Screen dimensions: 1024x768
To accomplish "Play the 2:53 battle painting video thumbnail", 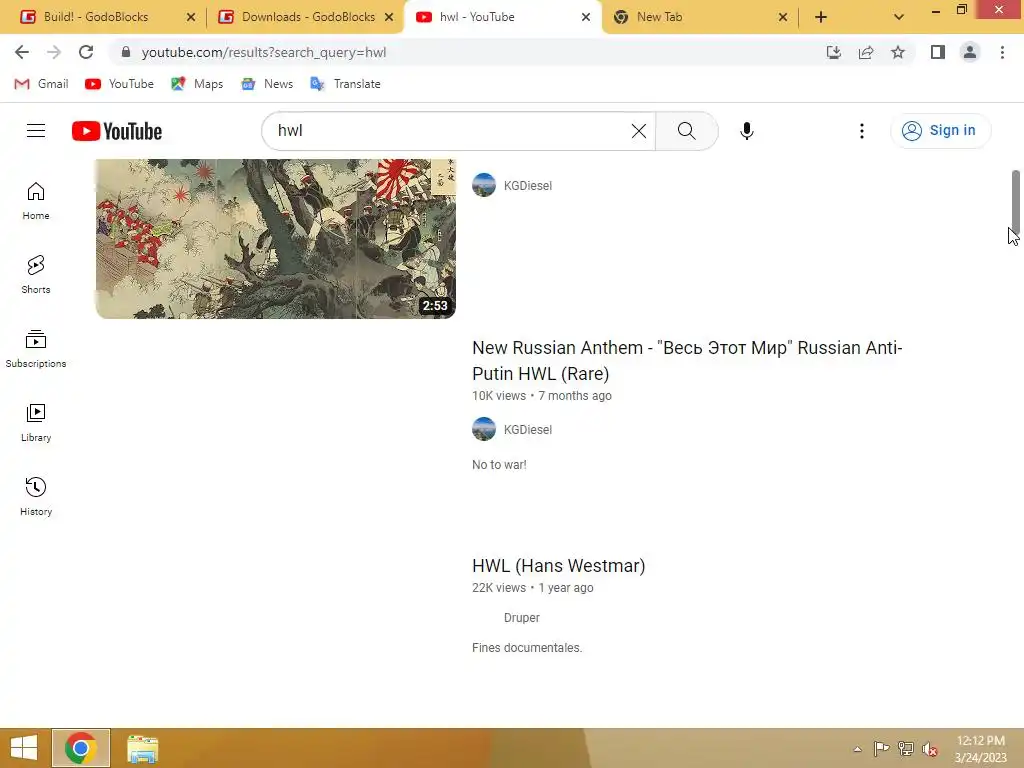I will pyautogui.click(x=276, y=239).
